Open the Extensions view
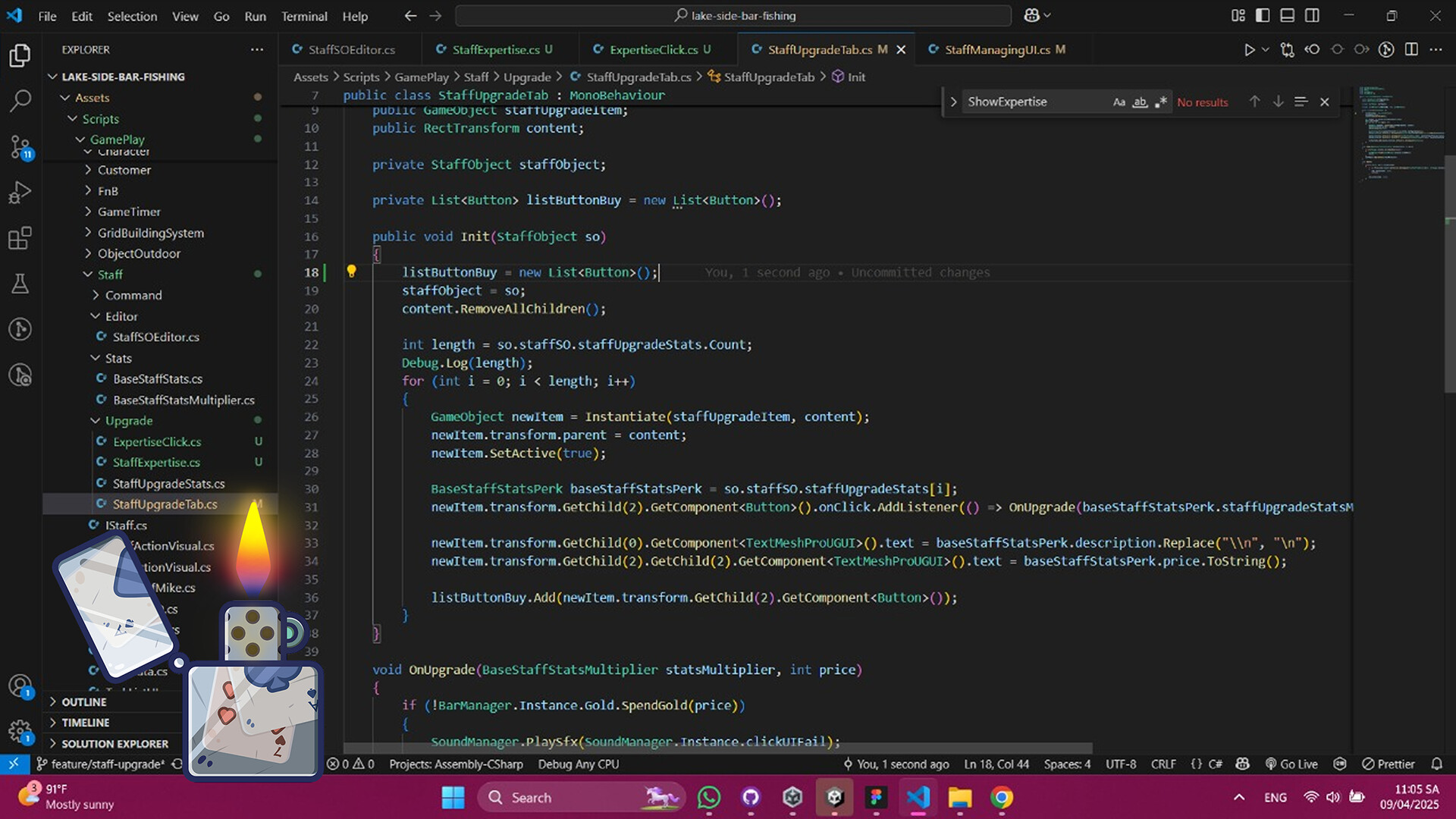1456x819 pixels. (20, 238)
